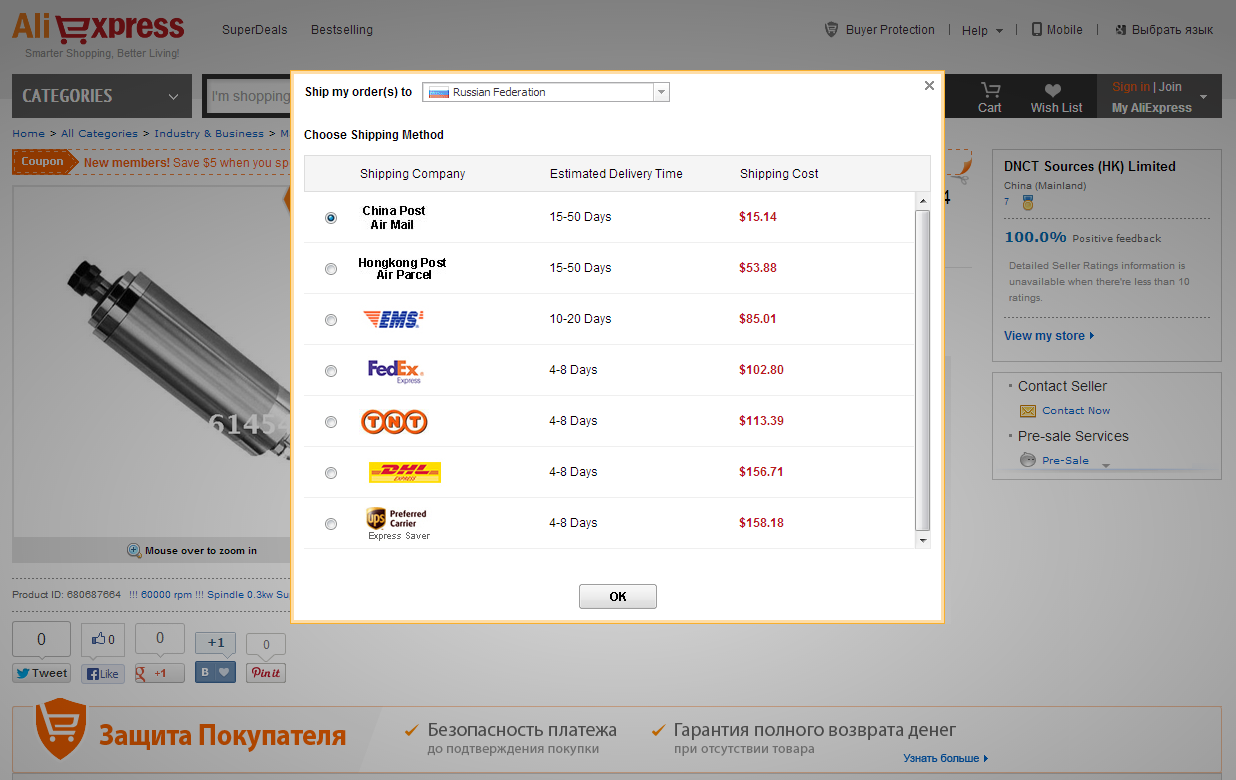Click the EMS logo
This screenshot has width=1236, height=780.
[393, 319]
